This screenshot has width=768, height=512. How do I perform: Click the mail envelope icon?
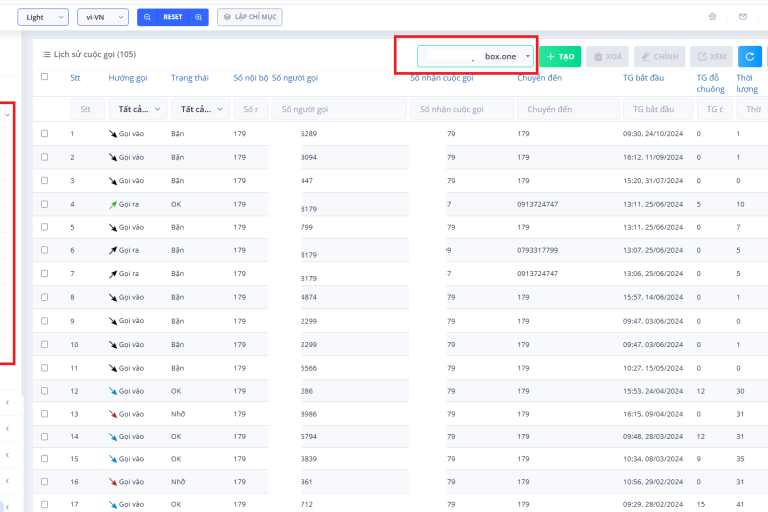click(x=742, y=17)
